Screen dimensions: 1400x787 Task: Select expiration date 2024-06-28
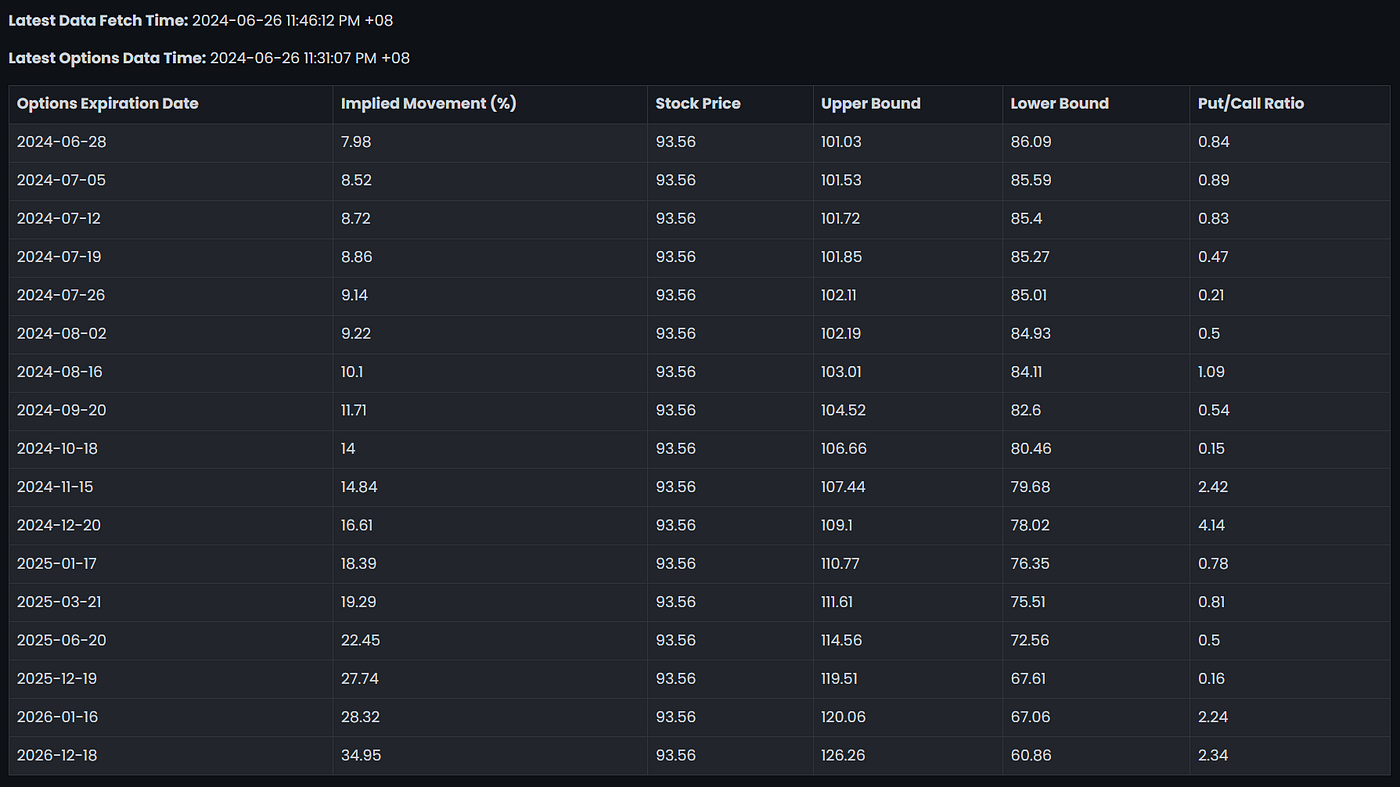(62, 142)
